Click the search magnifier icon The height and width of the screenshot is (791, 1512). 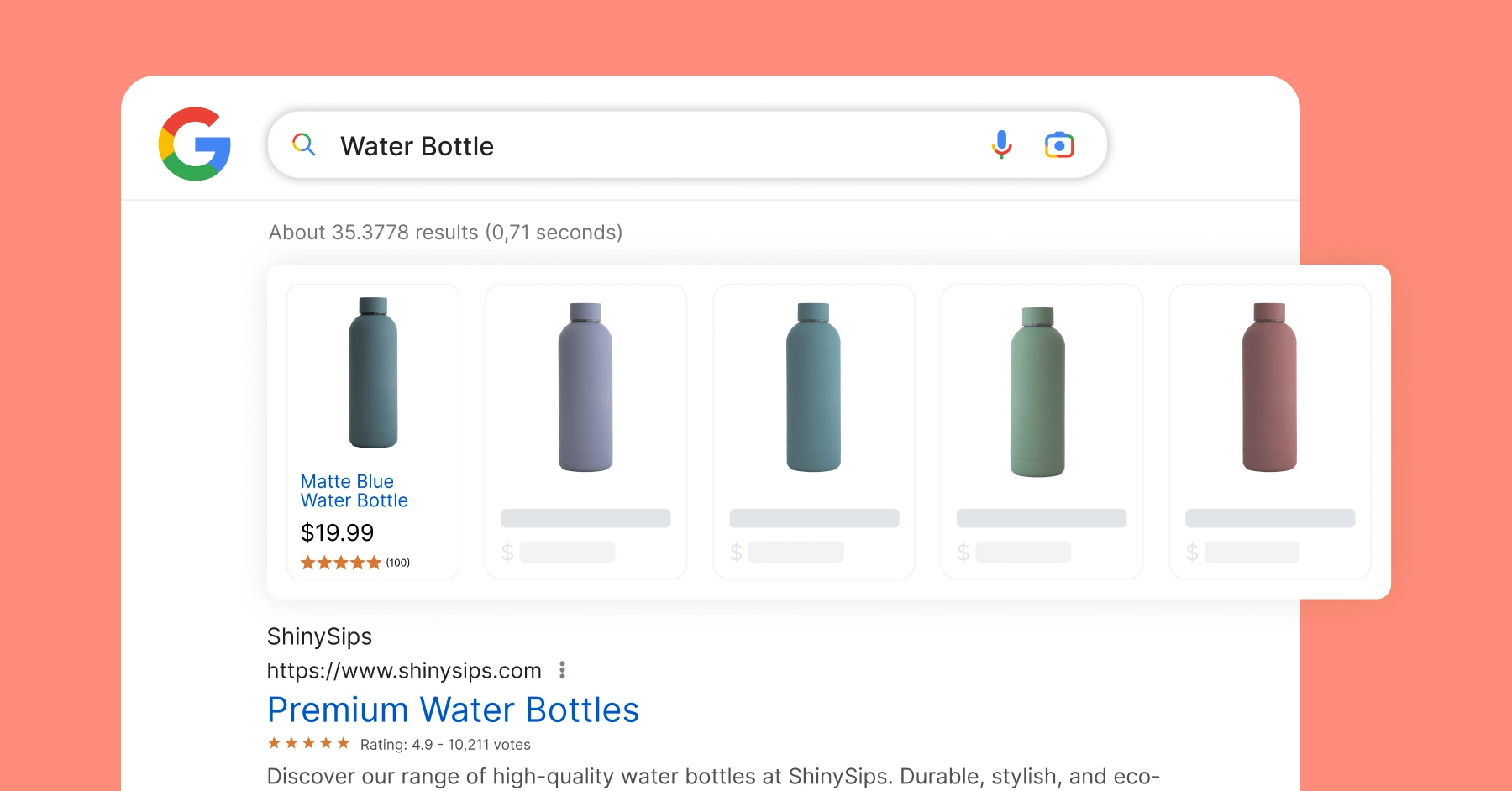tap(303, 144)
